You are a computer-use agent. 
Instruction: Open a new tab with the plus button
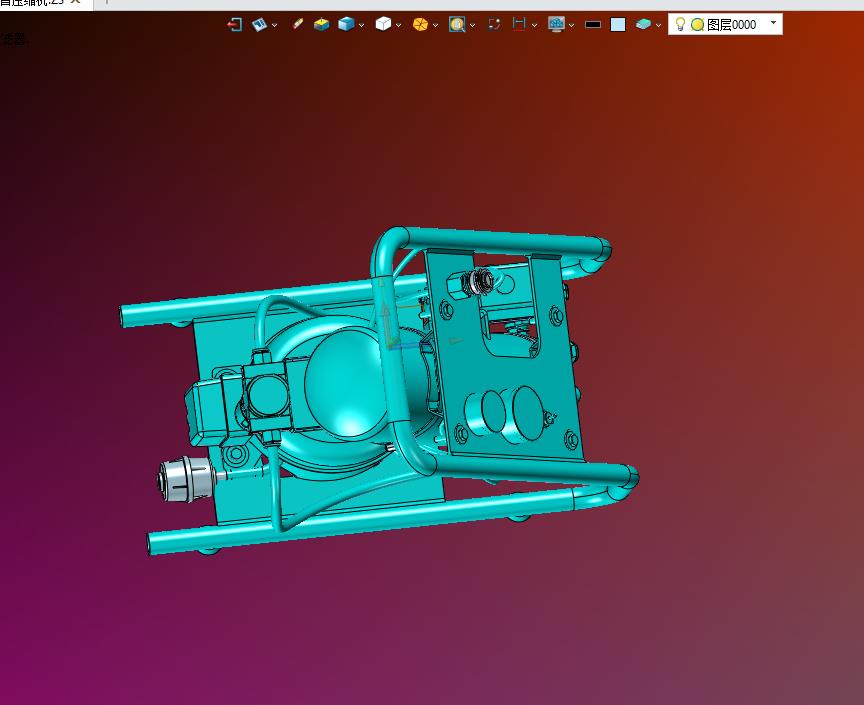[x=106, y=2]
